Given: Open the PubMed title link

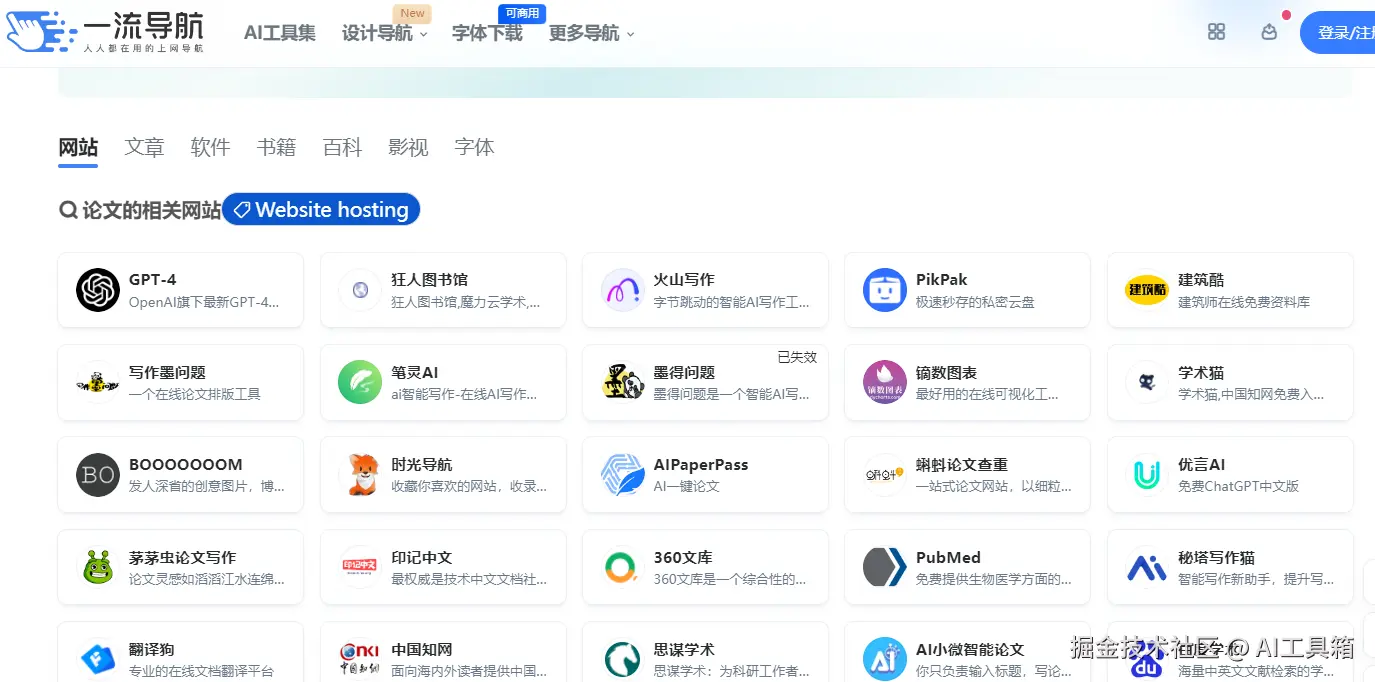Looking at the screenshot, I should click(948, 557).
